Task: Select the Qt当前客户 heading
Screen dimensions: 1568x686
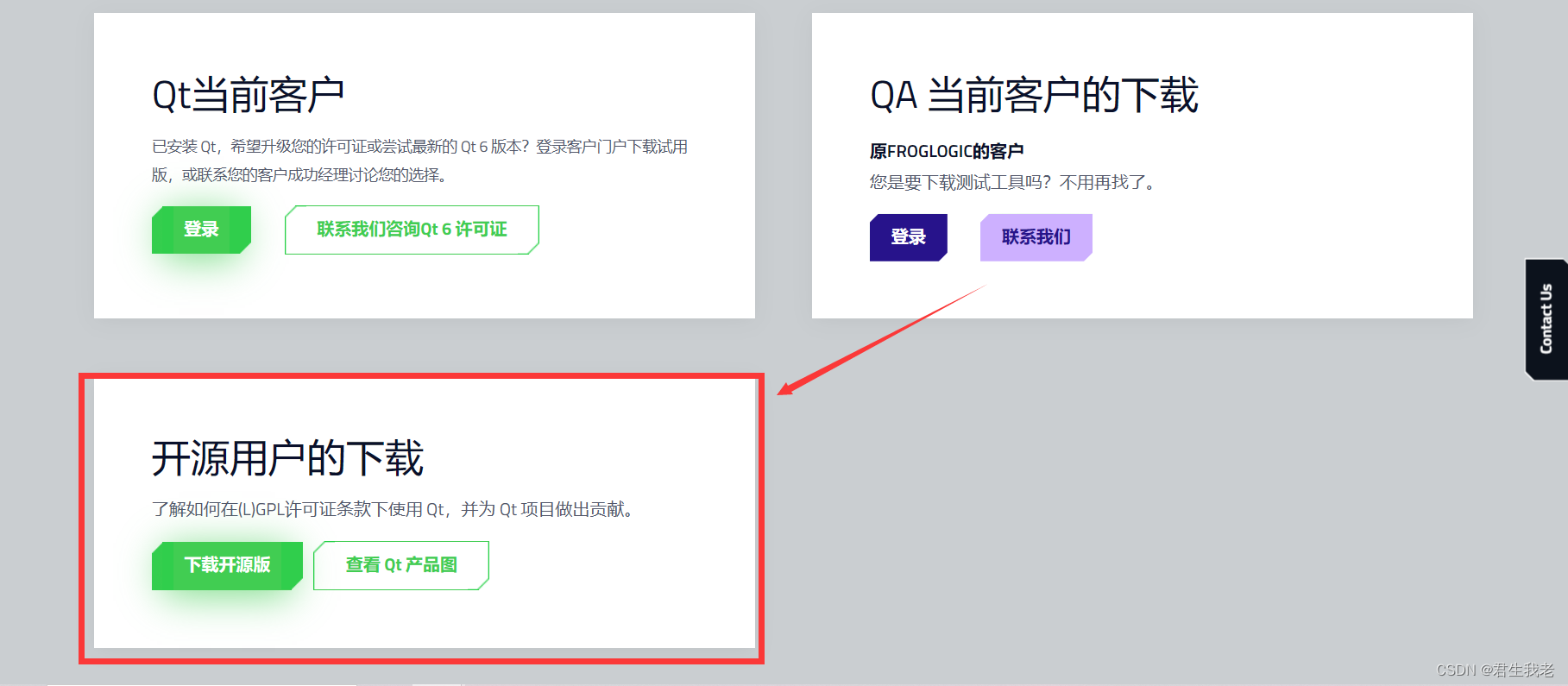Action: click(249, 95)
